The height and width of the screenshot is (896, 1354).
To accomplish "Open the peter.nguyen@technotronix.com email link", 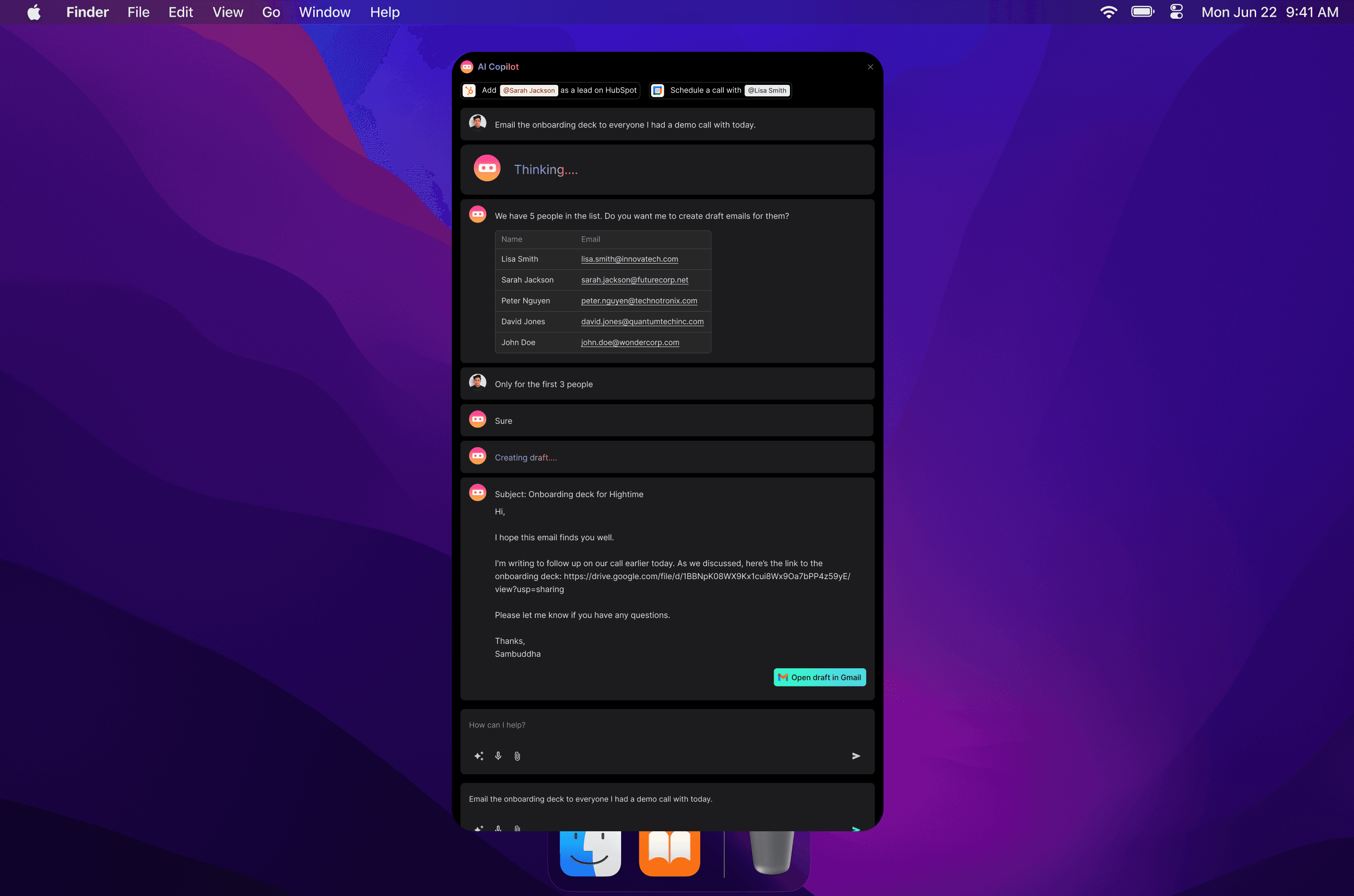I will coord(639,301).
